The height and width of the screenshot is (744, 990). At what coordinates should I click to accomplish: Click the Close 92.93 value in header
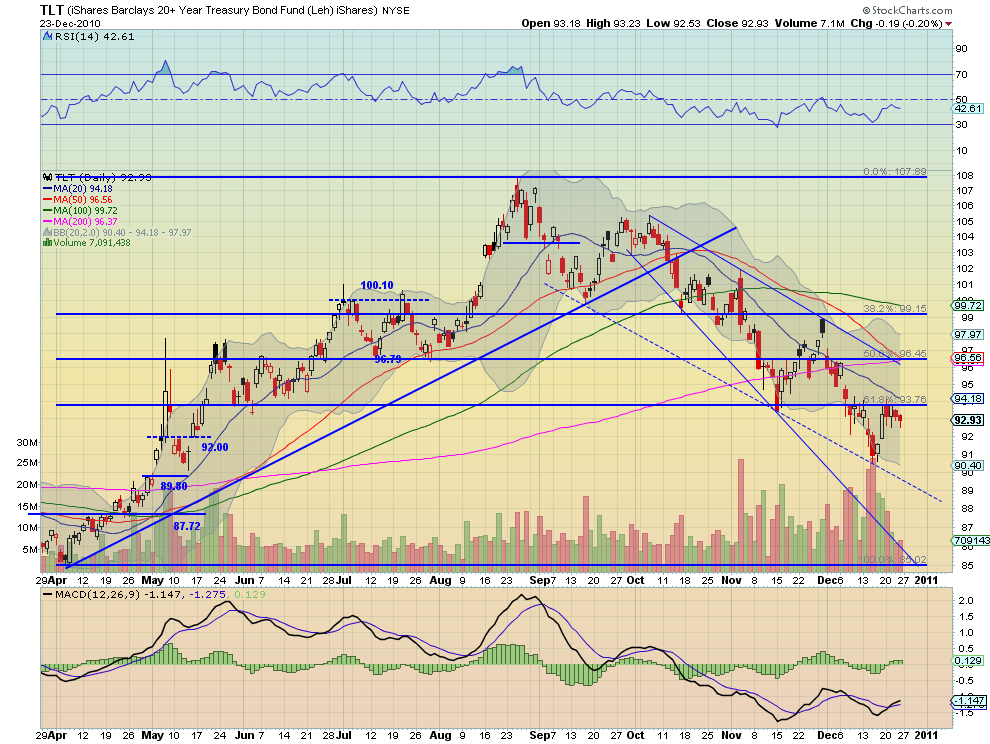737,23
